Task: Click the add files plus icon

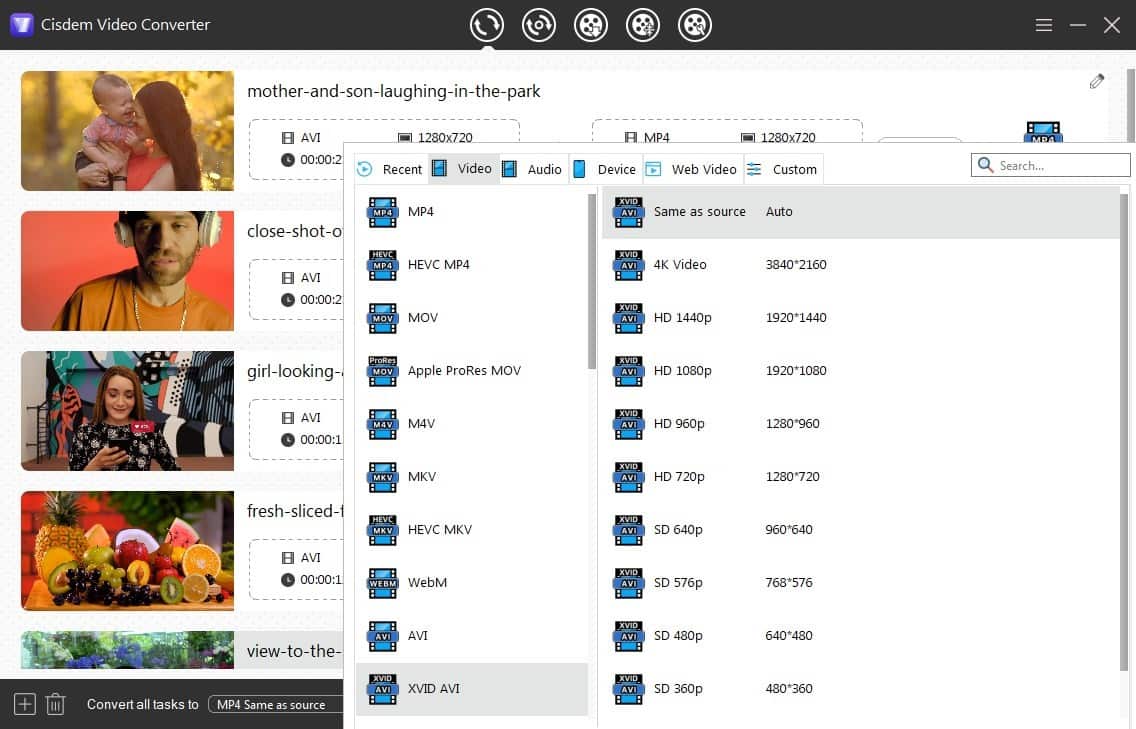Action: [25, 704]
